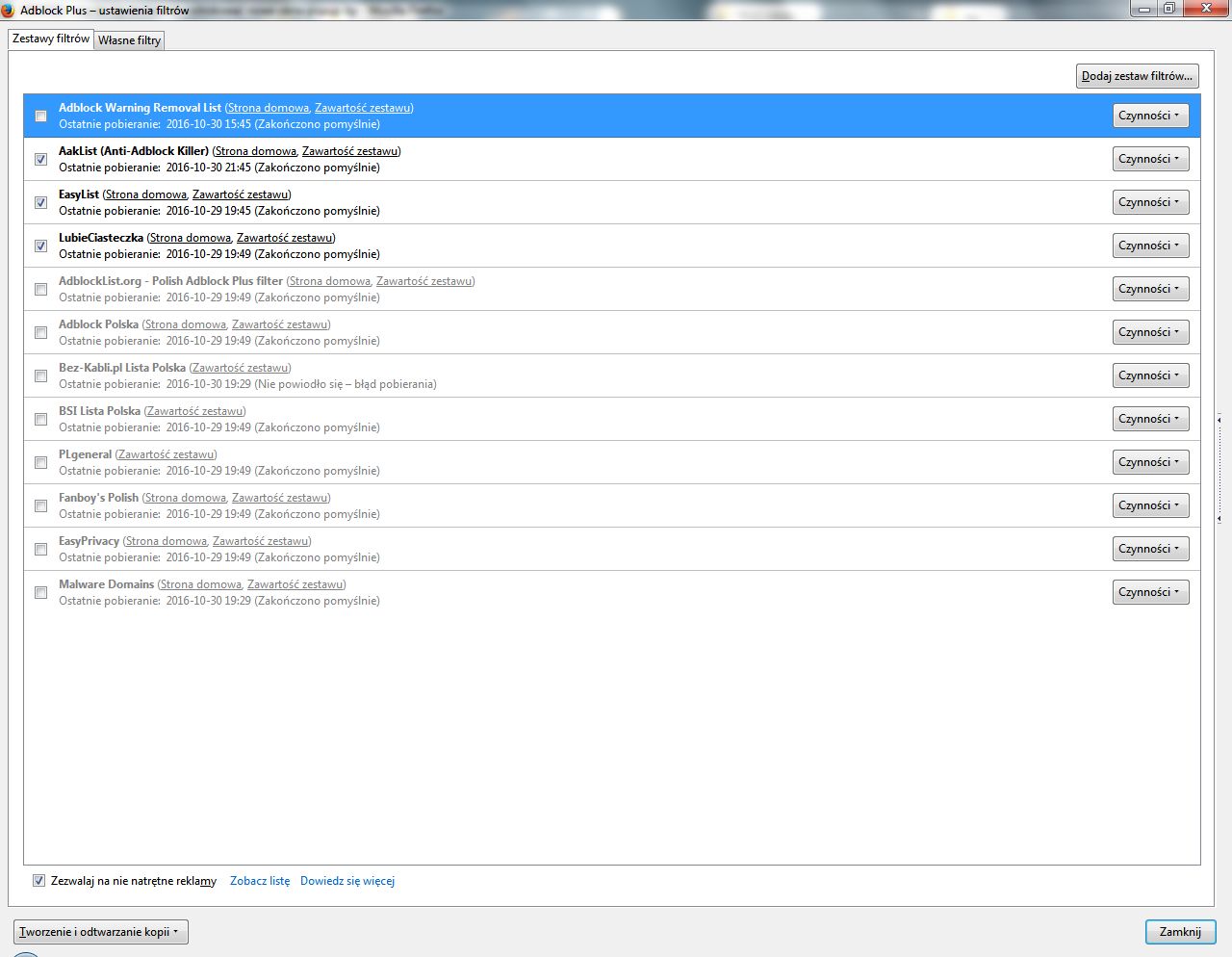Open Strona domowa link for EasyList
The image size is (1232, 957).
click(x=145, y=194)
